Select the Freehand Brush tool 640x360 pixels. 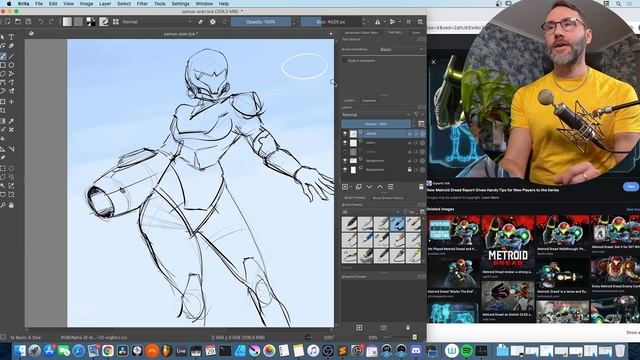[x=3, y=56]
